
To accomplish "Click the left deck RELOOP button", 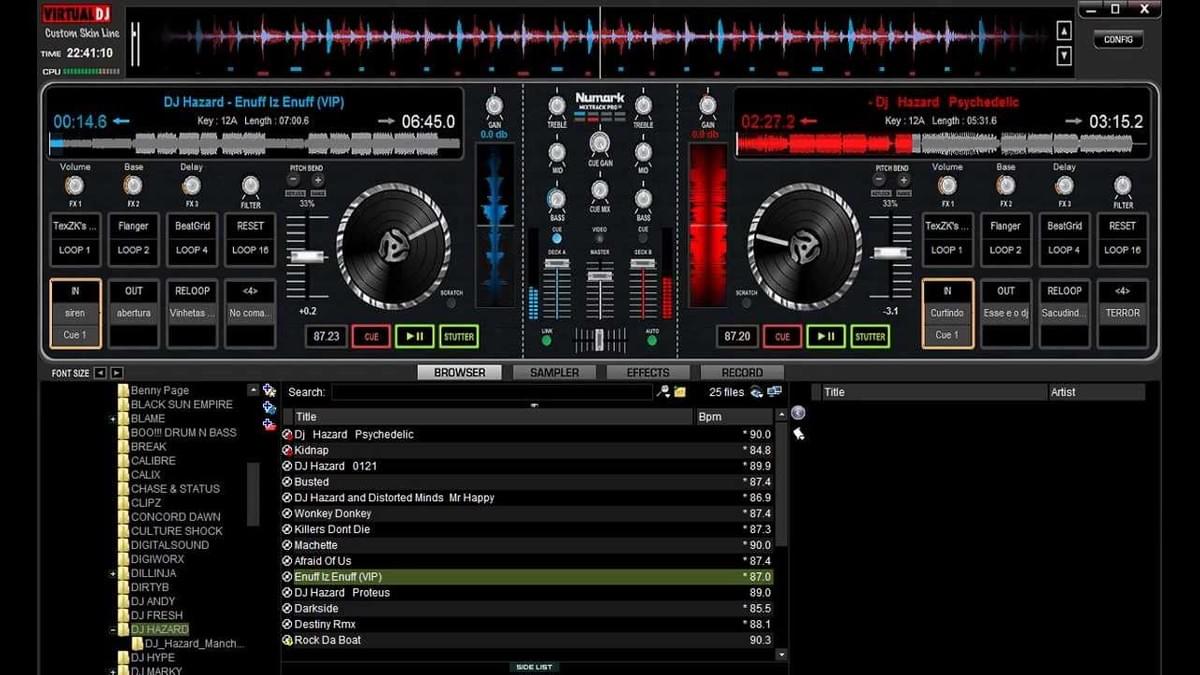I will point(192,291).
